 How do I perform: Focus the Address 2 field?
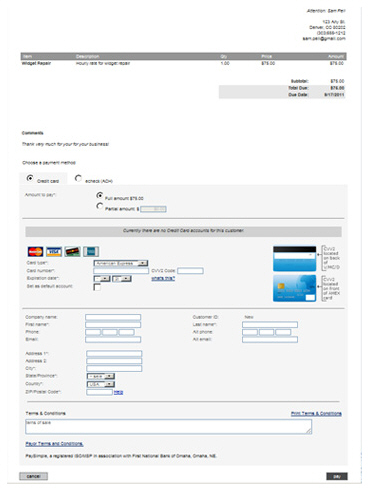click(114, 361)
